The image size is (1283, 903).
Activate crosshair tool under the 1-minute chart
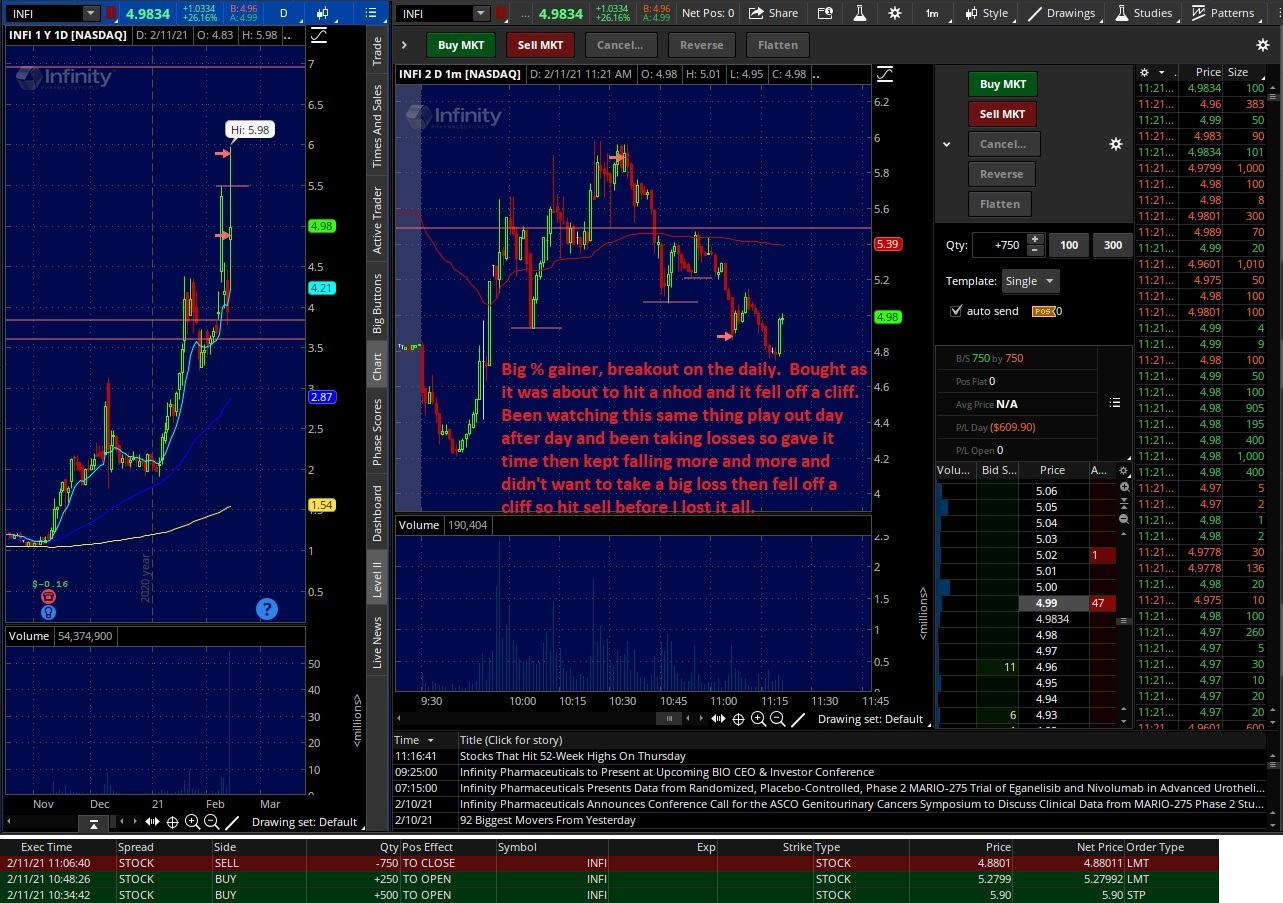click(x=738, y=719)
